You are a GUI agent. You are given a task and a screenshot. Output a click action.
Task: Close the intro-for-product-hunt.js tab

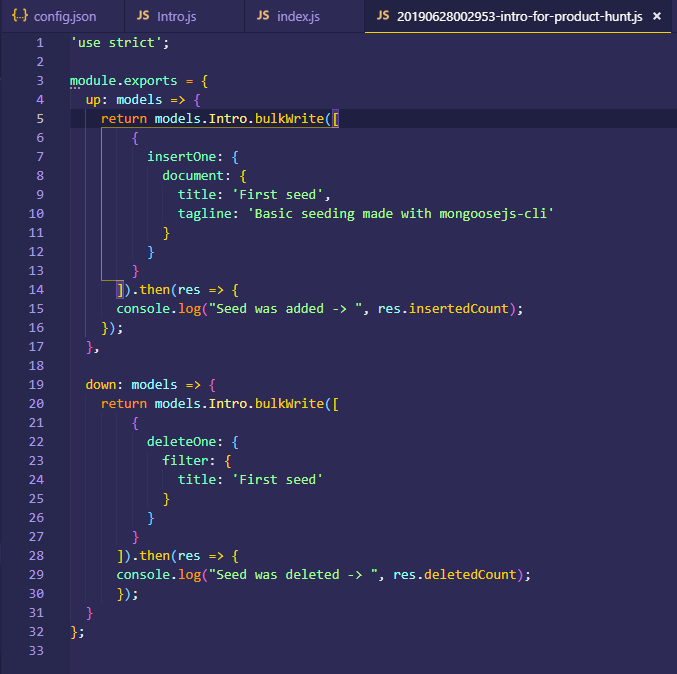(657, 16)
